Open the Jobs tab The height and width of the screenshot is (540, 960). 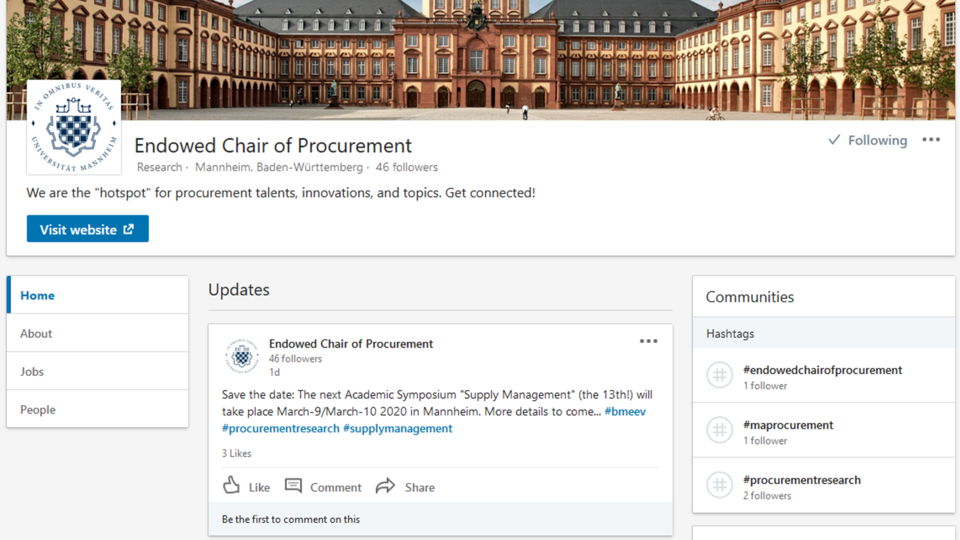(97, 371)
